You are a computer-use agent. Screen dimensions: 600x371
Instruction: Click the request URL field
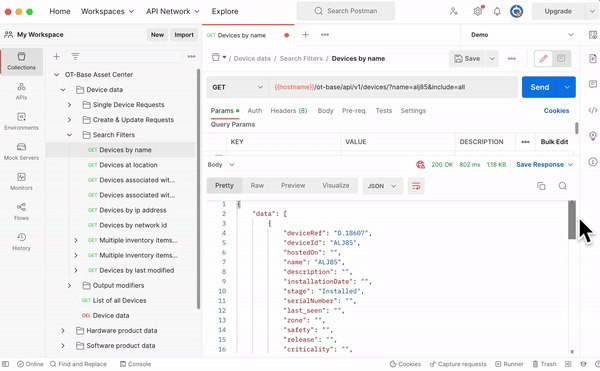point(393,87)
